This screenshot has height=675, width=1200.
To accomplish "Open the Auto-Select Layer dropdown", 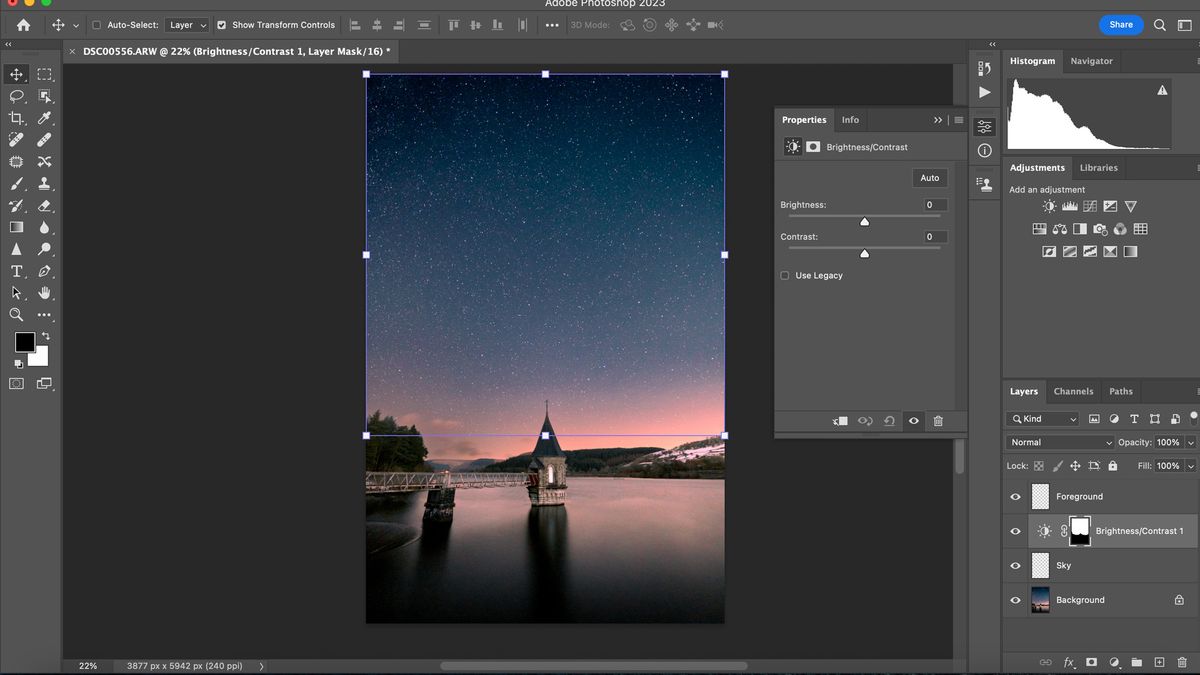I will [187, 25].
